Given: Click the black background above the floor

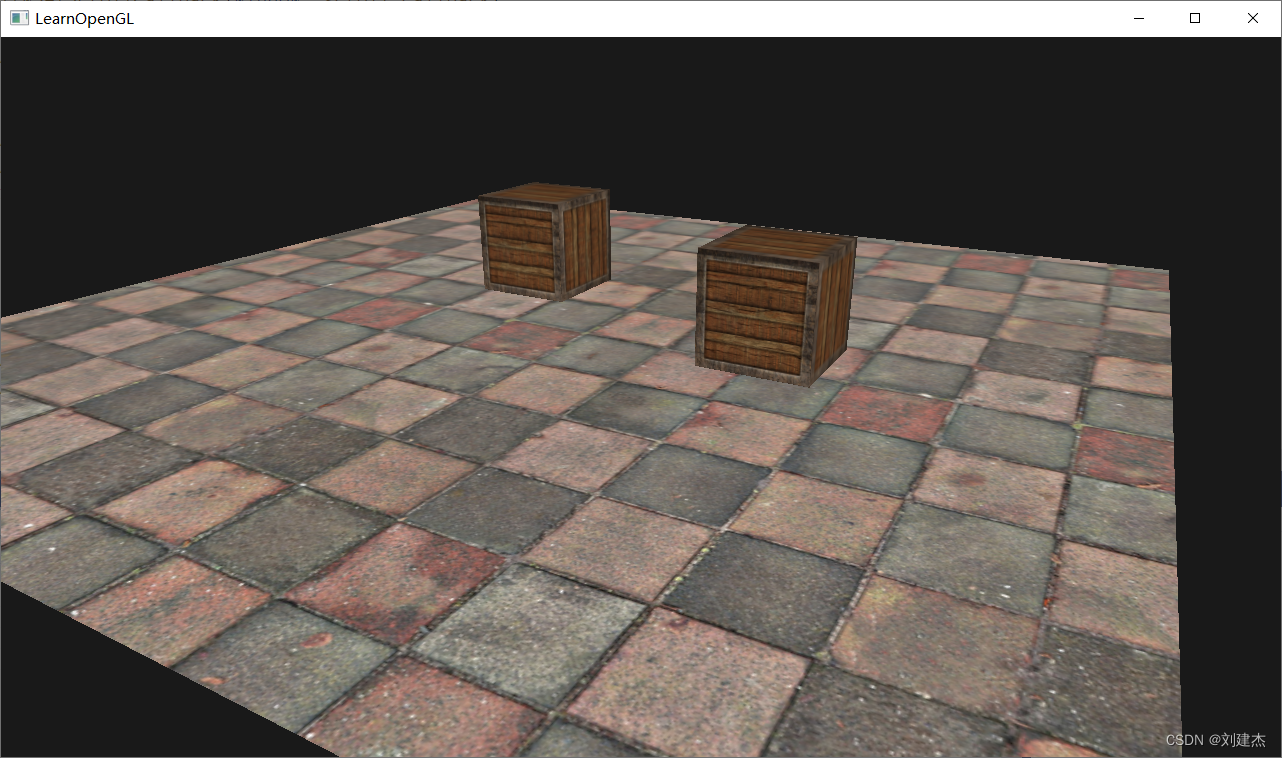Looking at the screenshot, I should [x=640, y=110].
